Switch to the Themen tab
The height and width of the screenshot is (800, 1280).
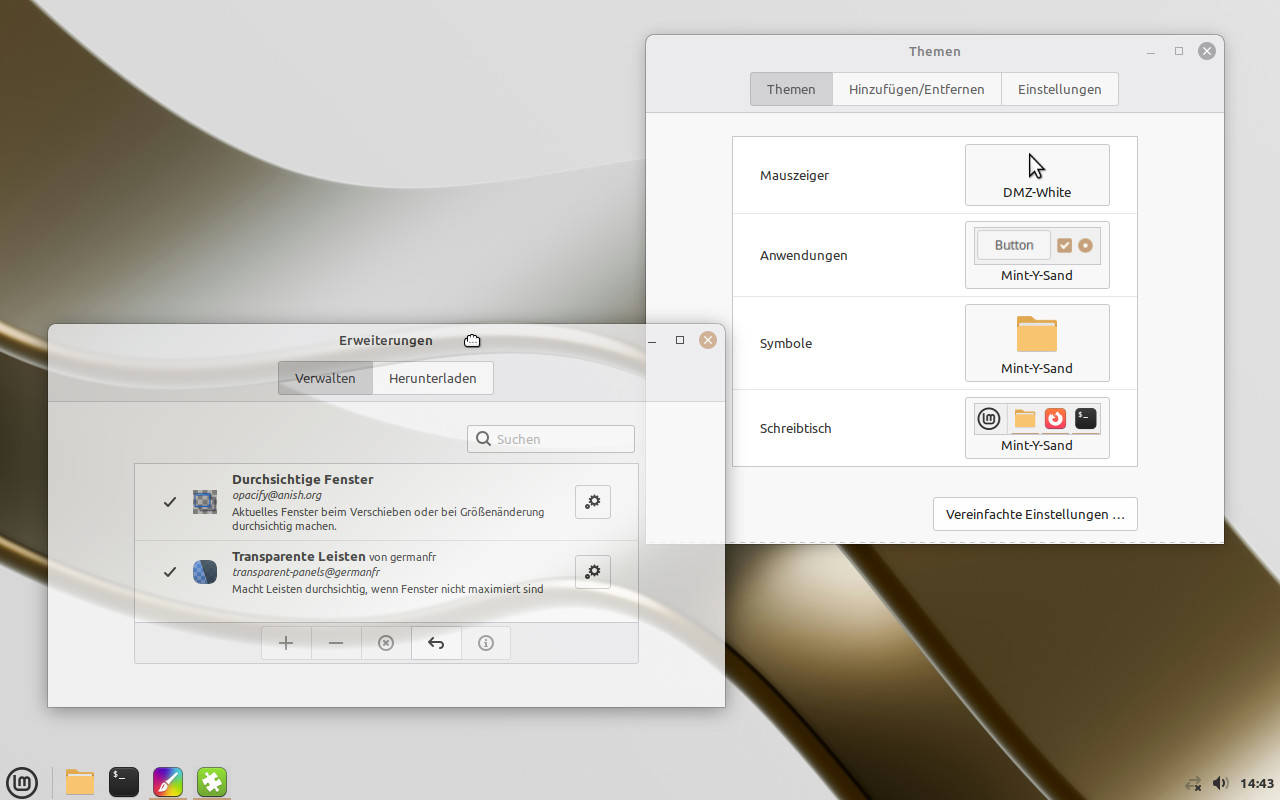791,89
